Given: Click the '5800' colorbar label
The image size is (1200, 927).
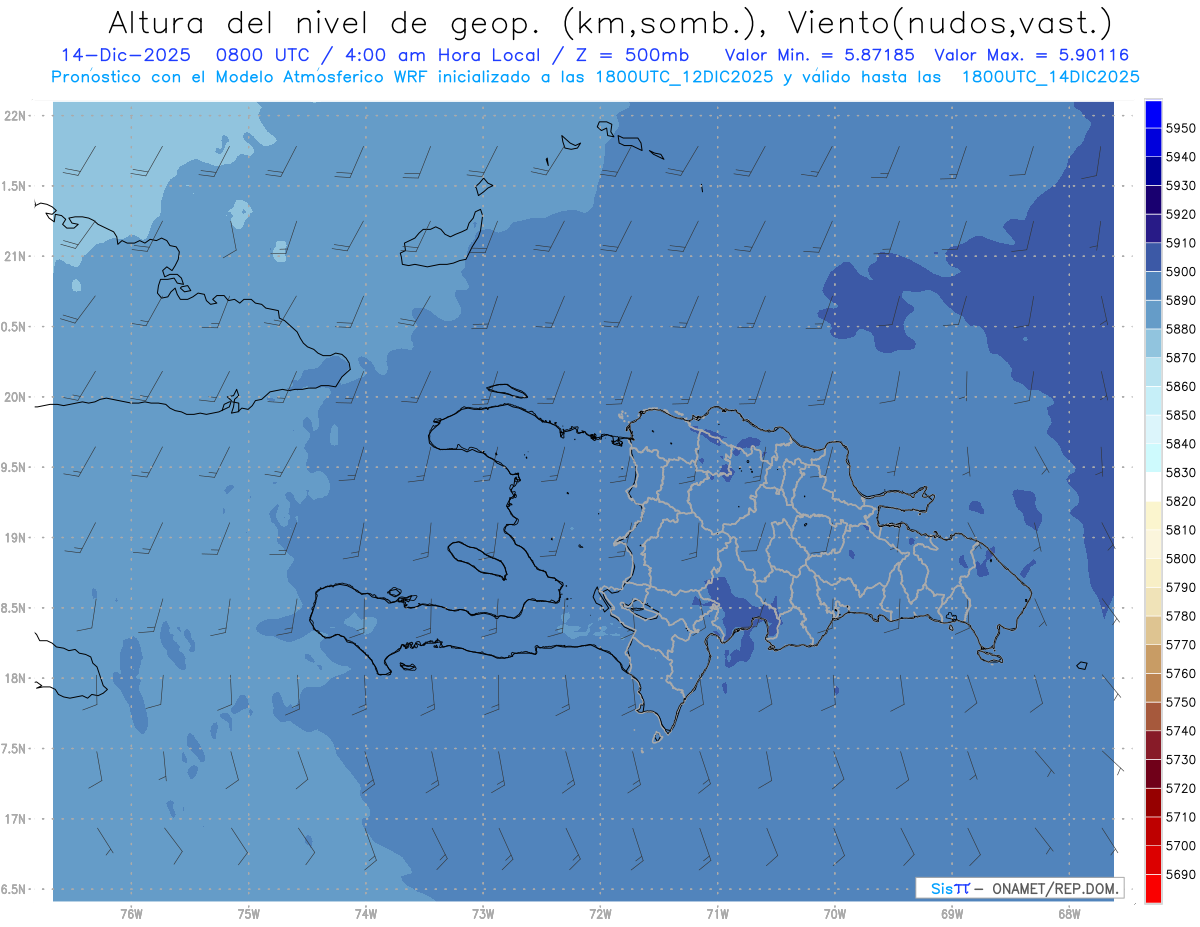Looking at the screenshot, I should click(x=1181, y=558).
